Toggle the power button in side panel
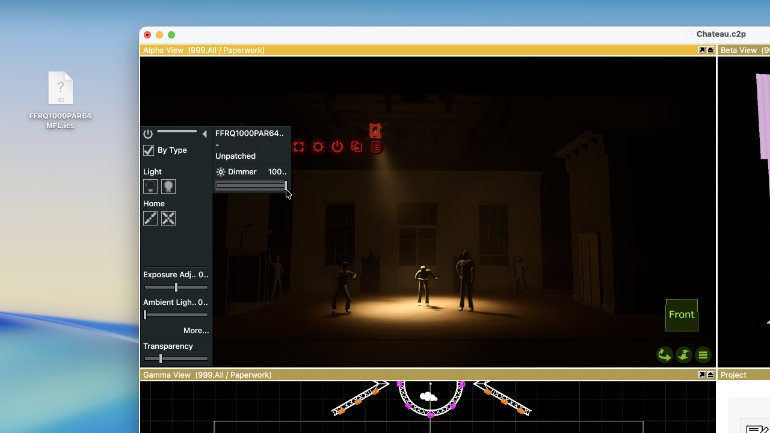 coord(148,133)
